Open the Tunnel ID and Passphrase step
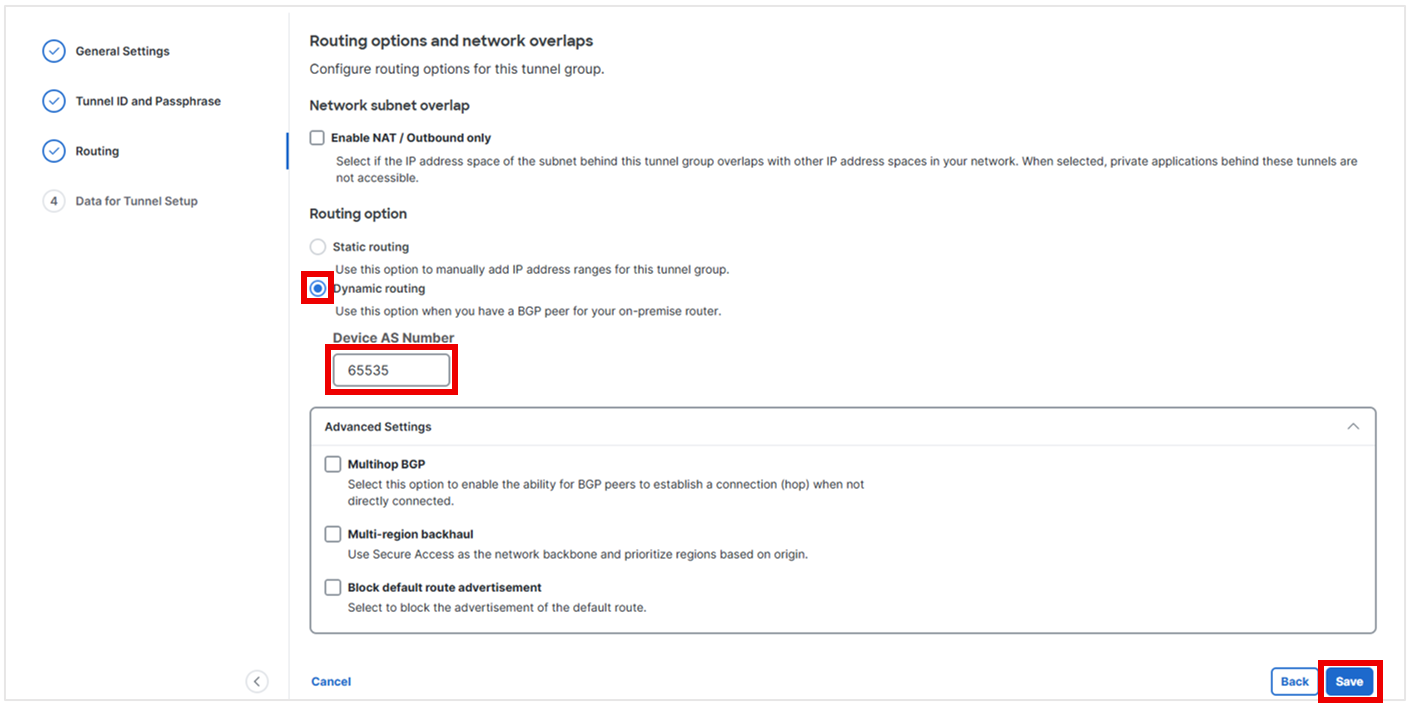Screen dimensions: 1411x707 click(x=148, y=101)
